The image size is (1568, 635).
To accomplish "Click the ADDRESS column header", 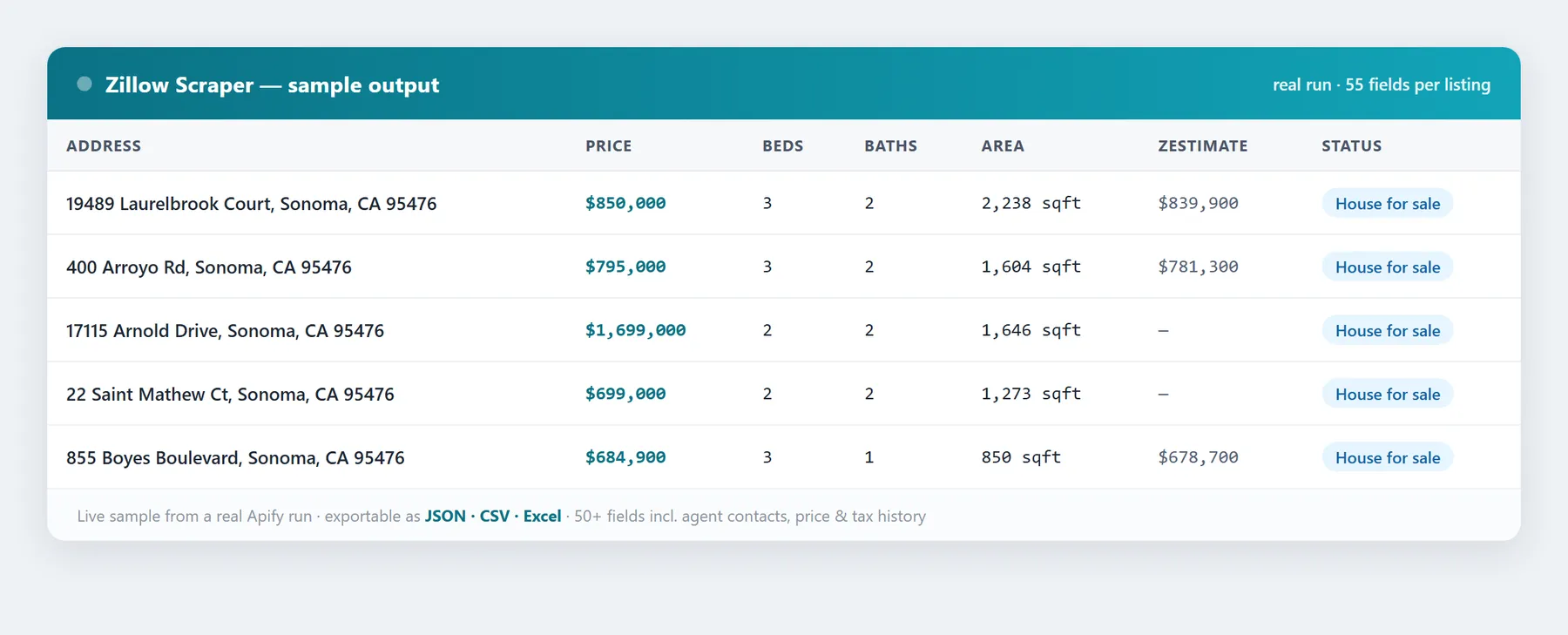I will [x=104, y=145].
